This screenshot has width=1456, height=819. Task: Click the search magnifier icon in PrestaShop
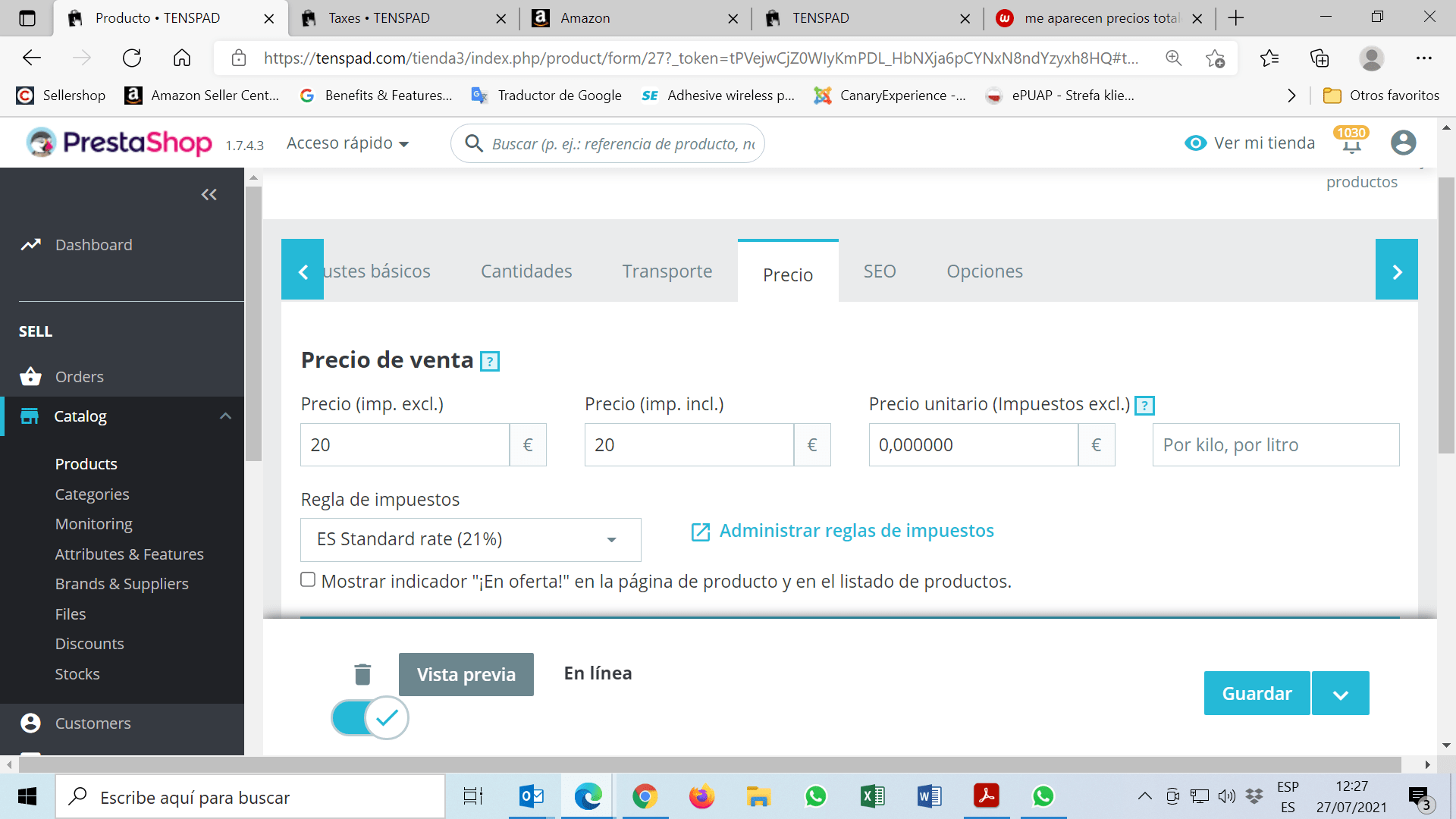point(474,143)
